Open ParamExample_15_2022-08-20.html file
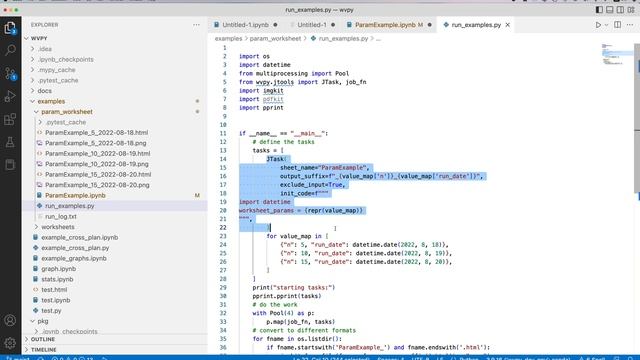 coord(98,175)
